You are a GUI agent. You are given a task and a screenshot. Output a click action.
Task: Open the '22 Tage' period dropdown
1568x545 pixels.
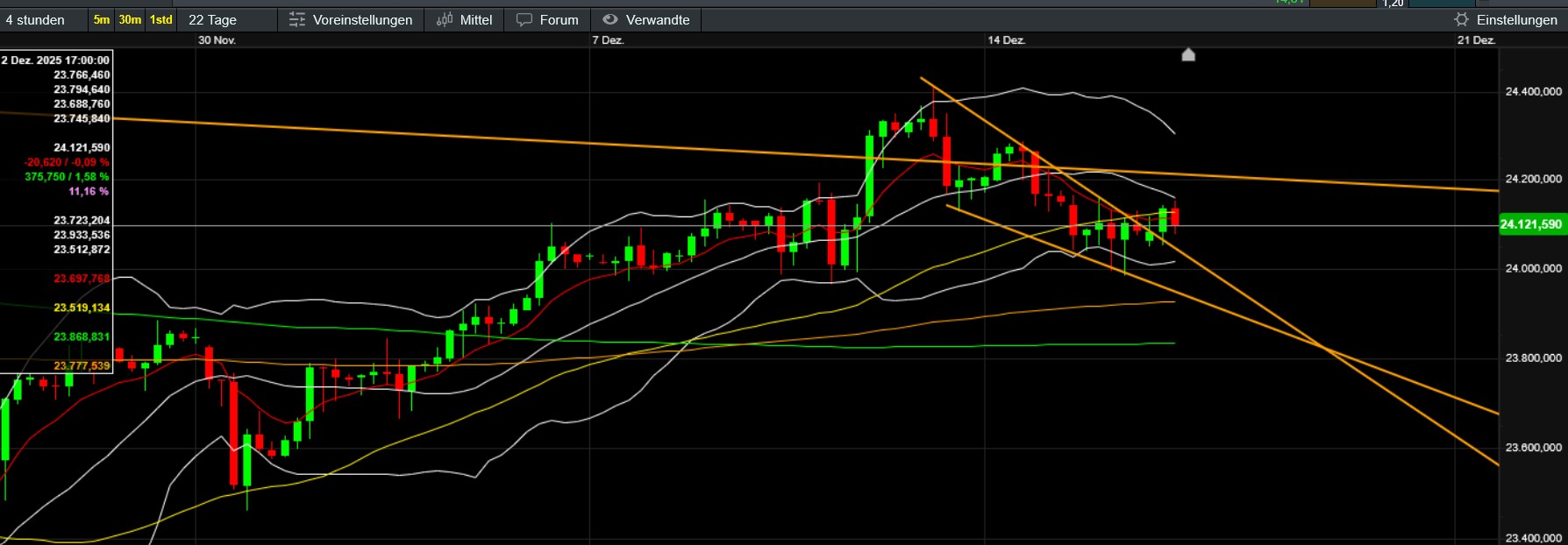(212, 19)
